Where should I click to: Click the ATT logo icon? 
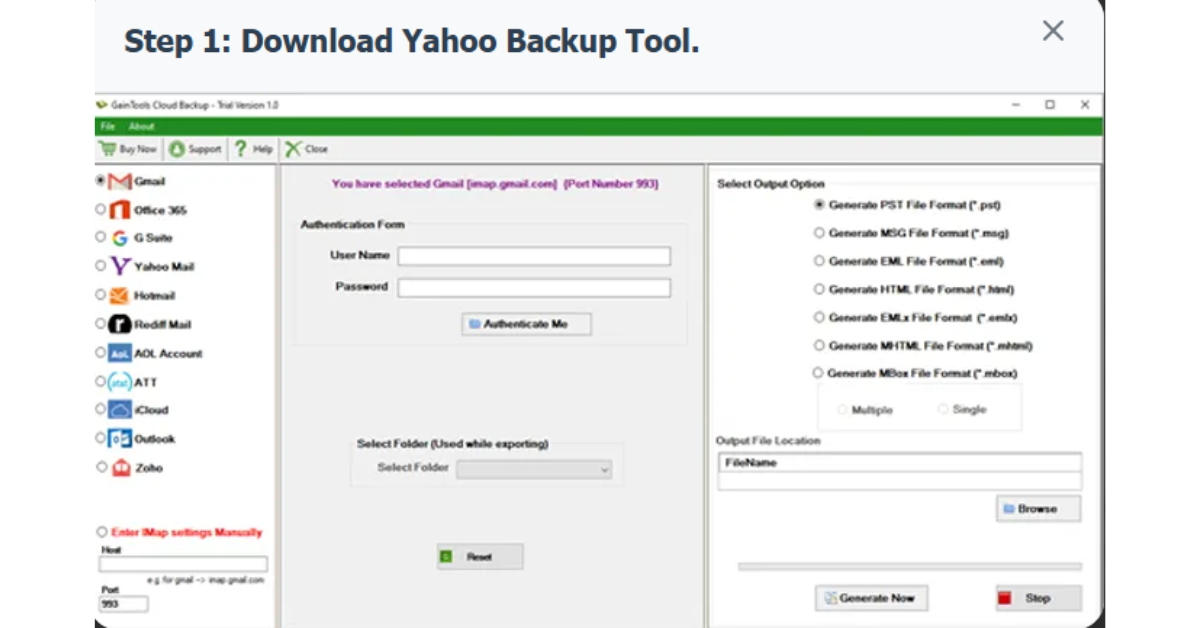(120, 382)
